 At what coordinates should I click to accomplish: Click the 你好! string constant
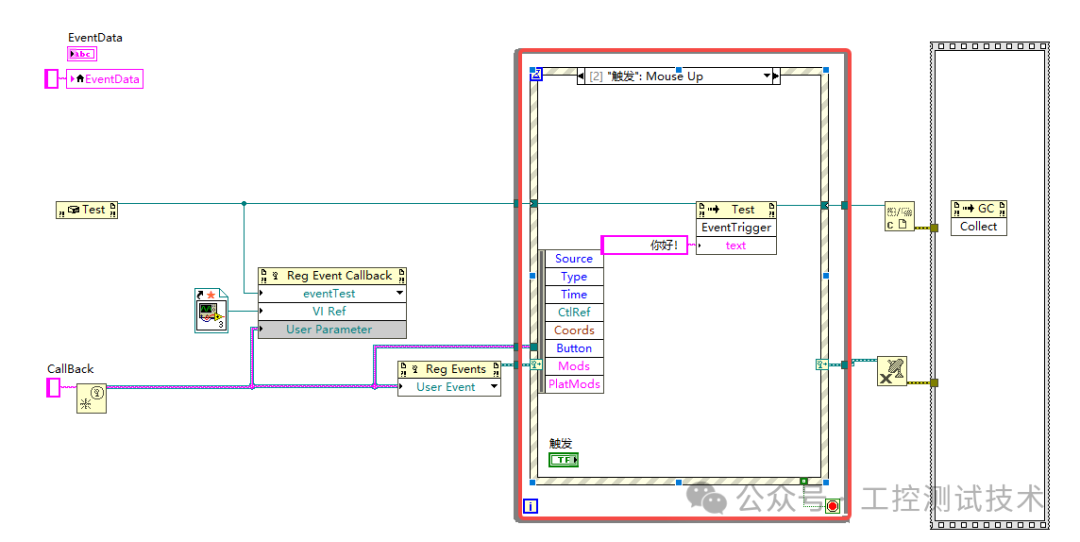645,245
